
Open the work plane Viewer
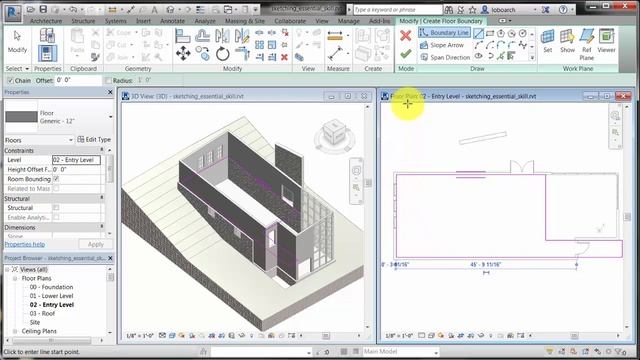click(606, 42)
